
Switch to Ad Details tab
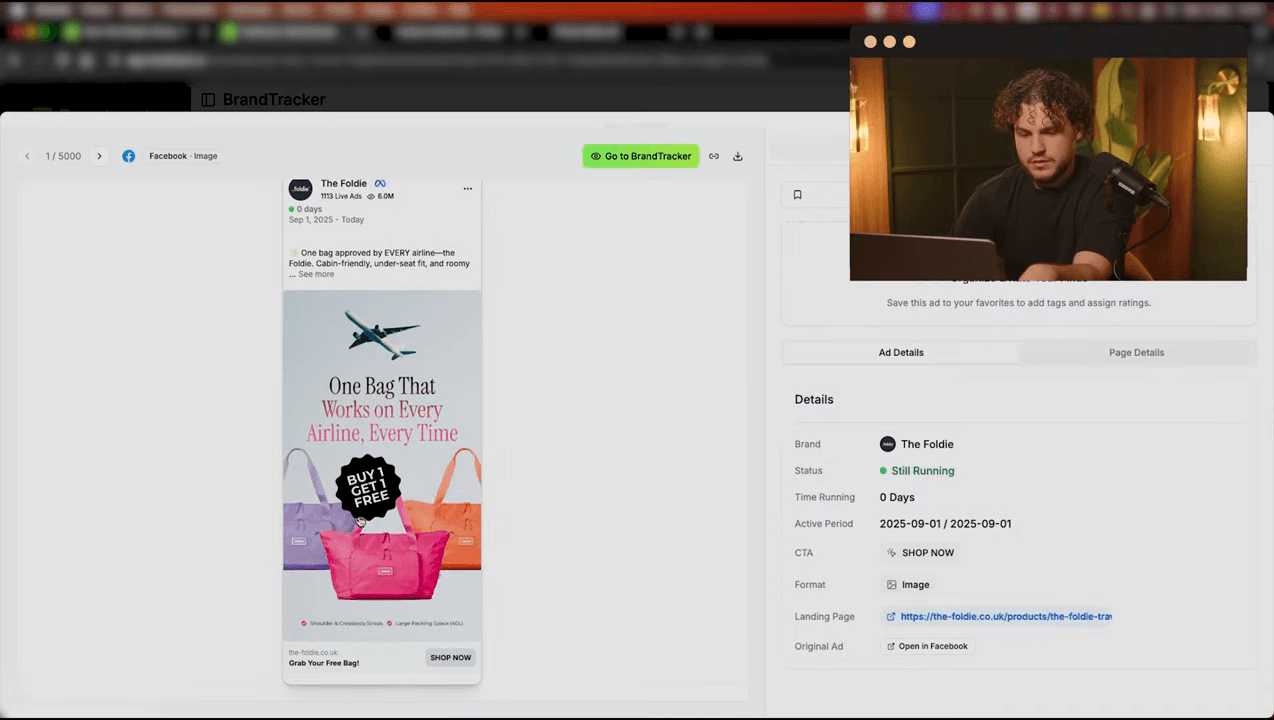point(901,352)
